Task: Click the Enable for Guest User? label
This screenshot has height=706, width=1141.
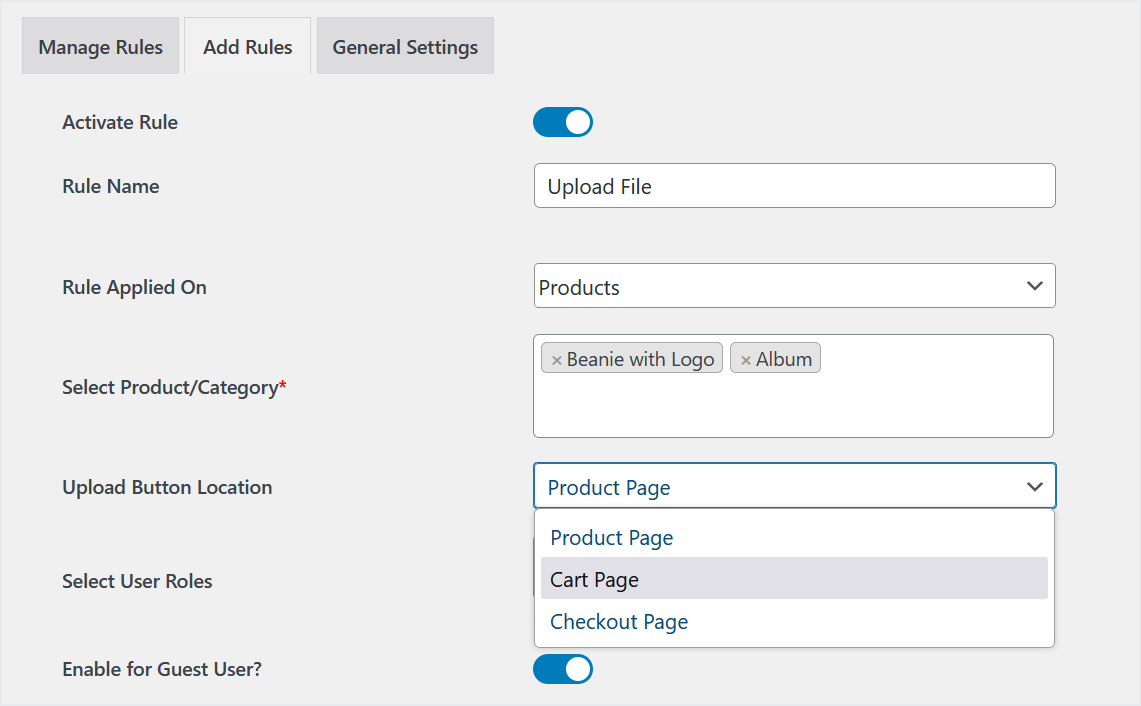Action: [162, 669]
